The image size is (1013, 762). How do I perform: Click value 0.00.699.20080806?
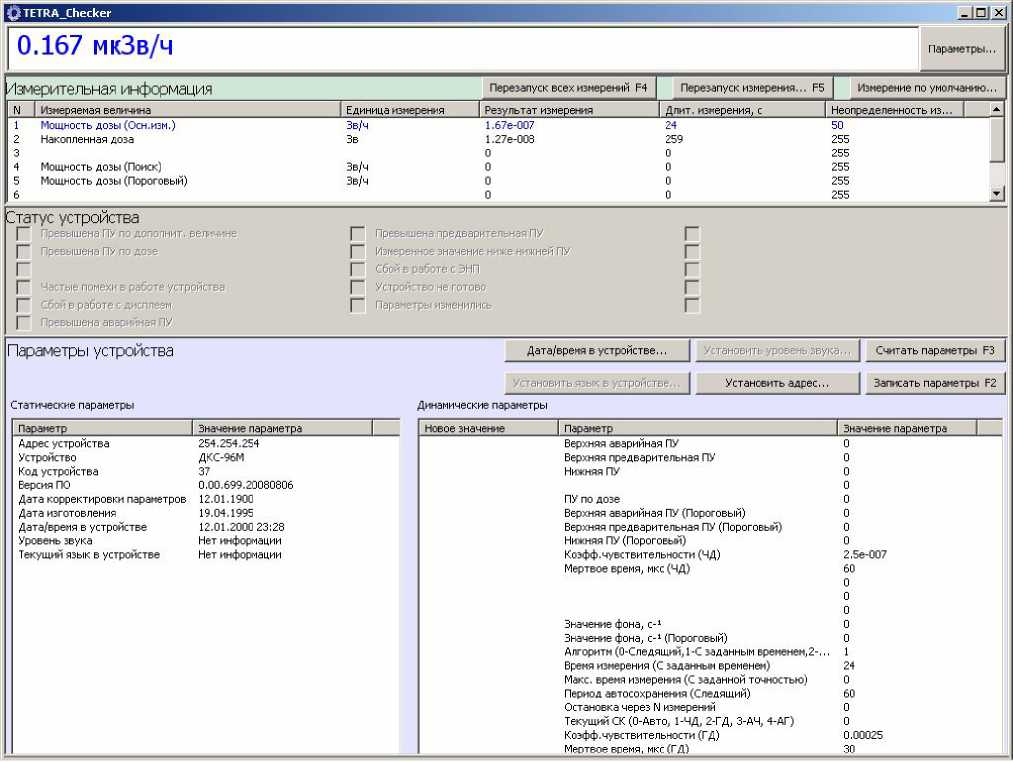point(245,485)
